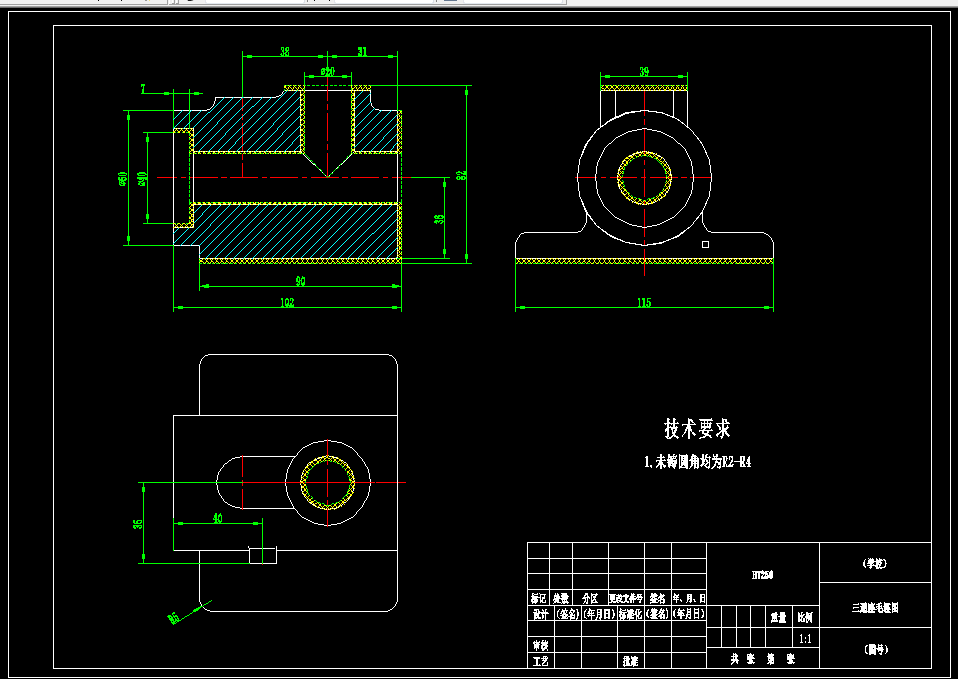The height and width of the screenshot is (679, 958).
Task: Click the R5 radius label
Action: [x=174, y=618]
